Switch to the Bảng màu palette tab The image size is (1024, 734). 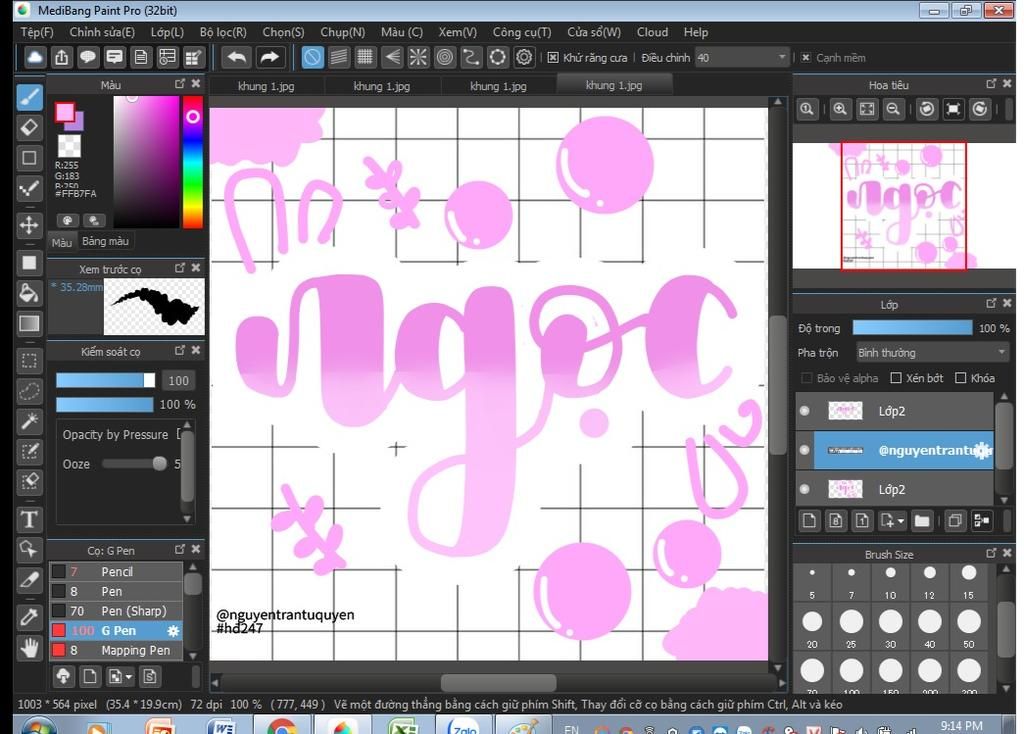105,241
